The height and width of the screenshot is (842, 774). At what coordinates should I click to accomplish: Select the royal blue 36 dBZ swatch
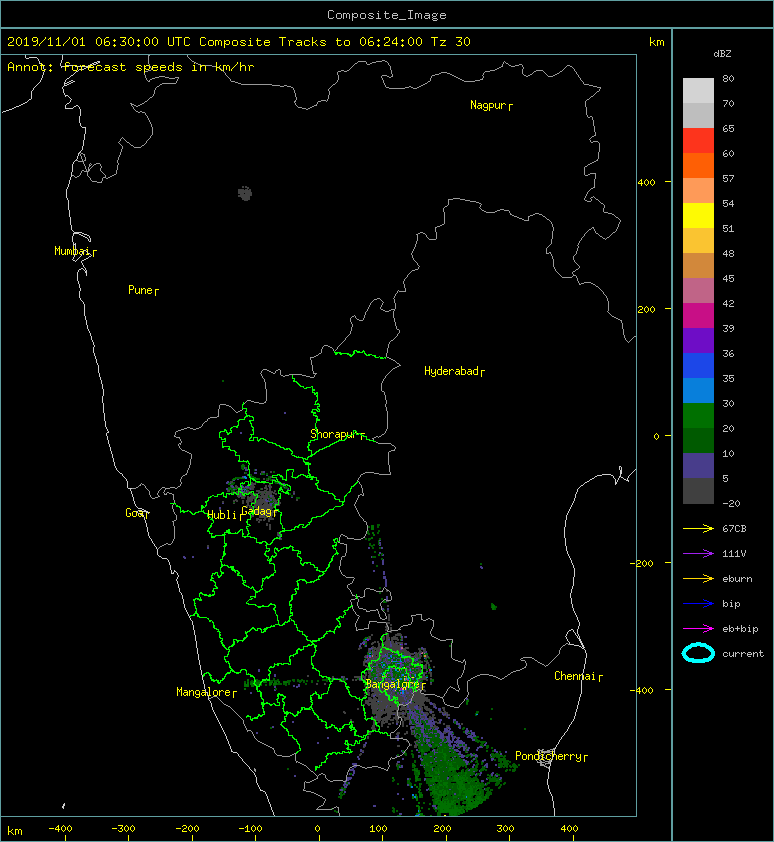click(x=698, y=365)
